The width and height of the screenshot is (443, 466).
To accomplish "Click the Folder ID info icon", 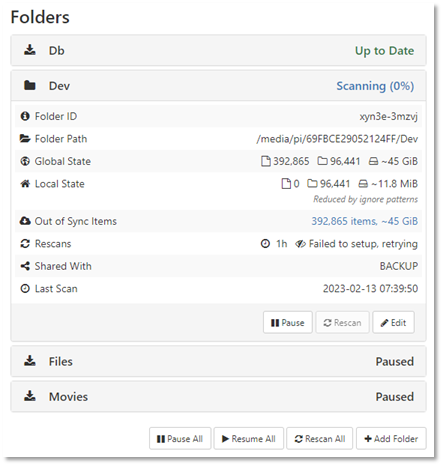I will point(25,116).
